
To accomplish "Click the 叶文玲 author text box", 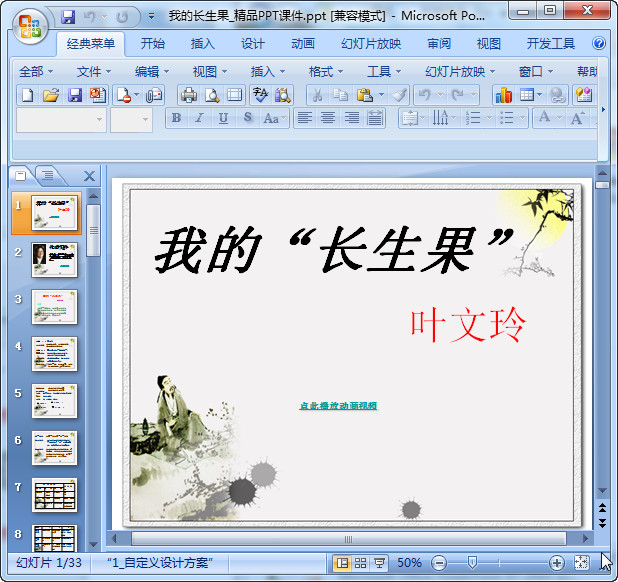I will [x=468, y=325].
